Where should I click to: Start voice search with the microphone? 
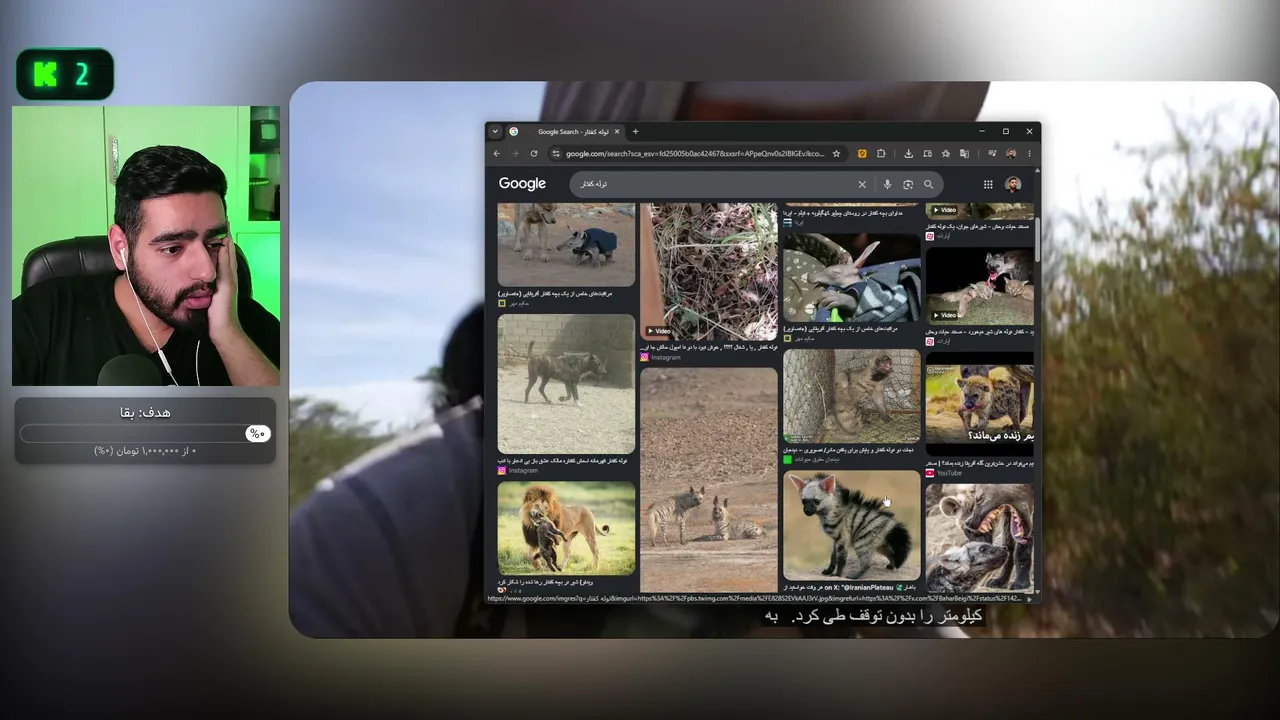887,184
